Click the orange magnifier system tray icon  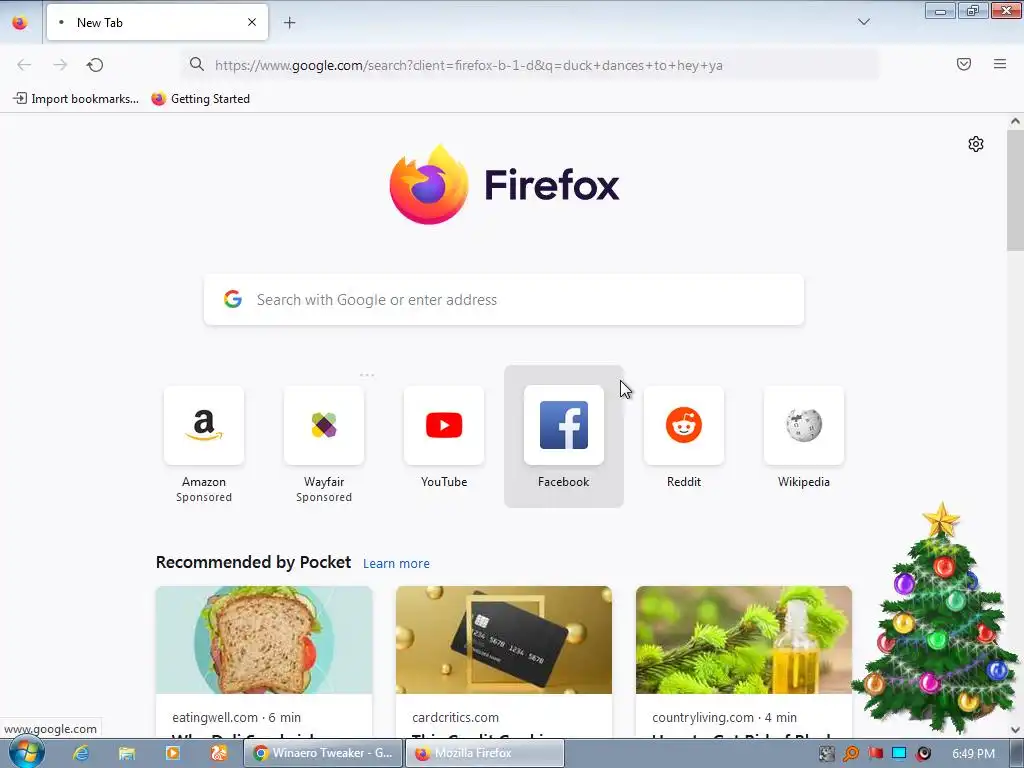851,754
